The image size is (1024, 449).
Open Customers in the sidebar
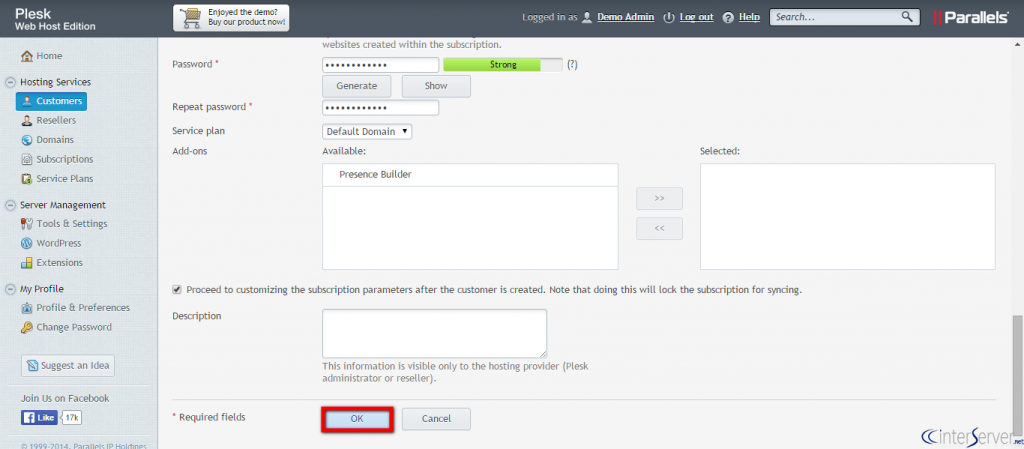click(52, 101)
